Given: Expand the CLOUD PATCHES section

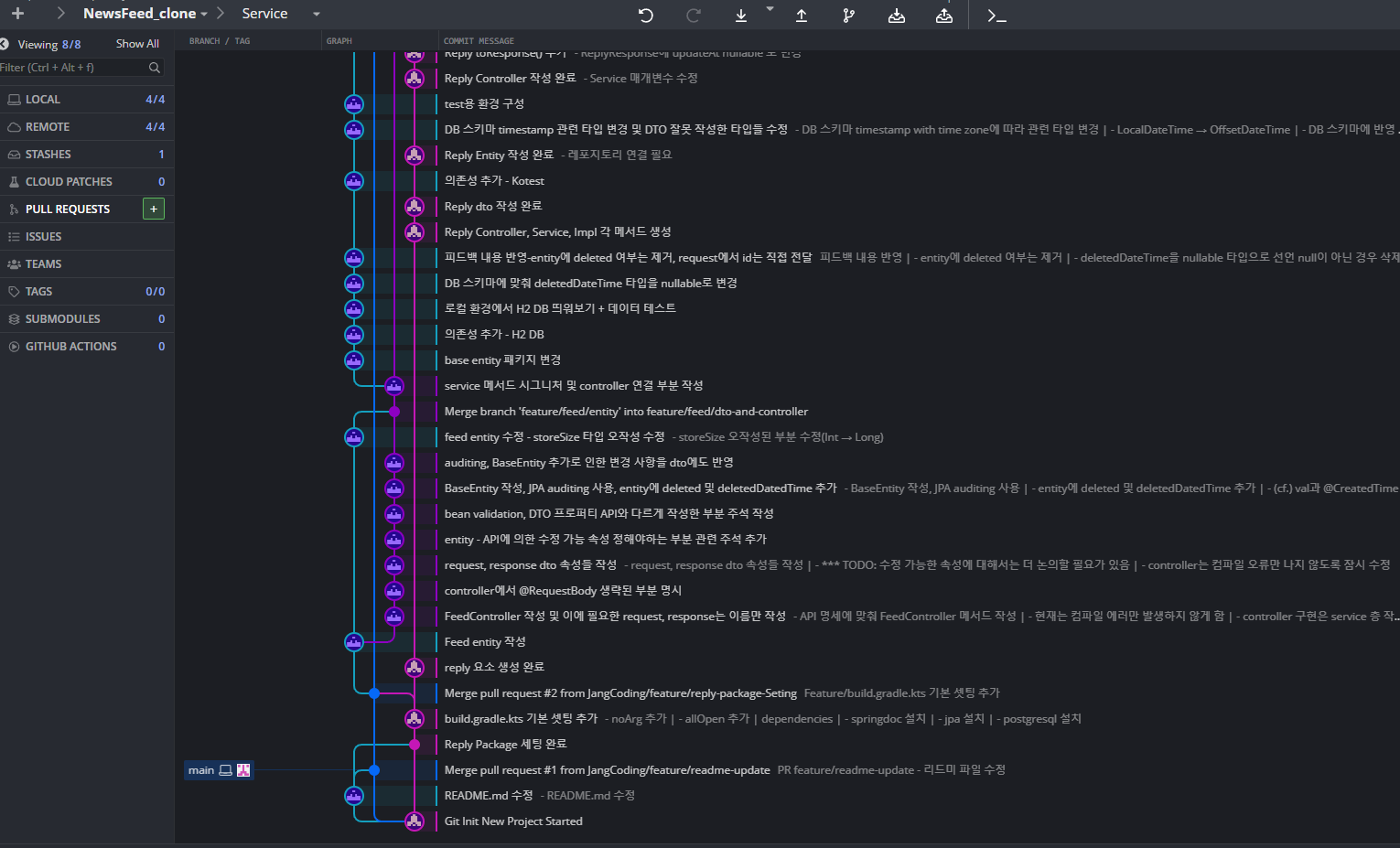Looking at the screenshot, I should click(87, 182).
